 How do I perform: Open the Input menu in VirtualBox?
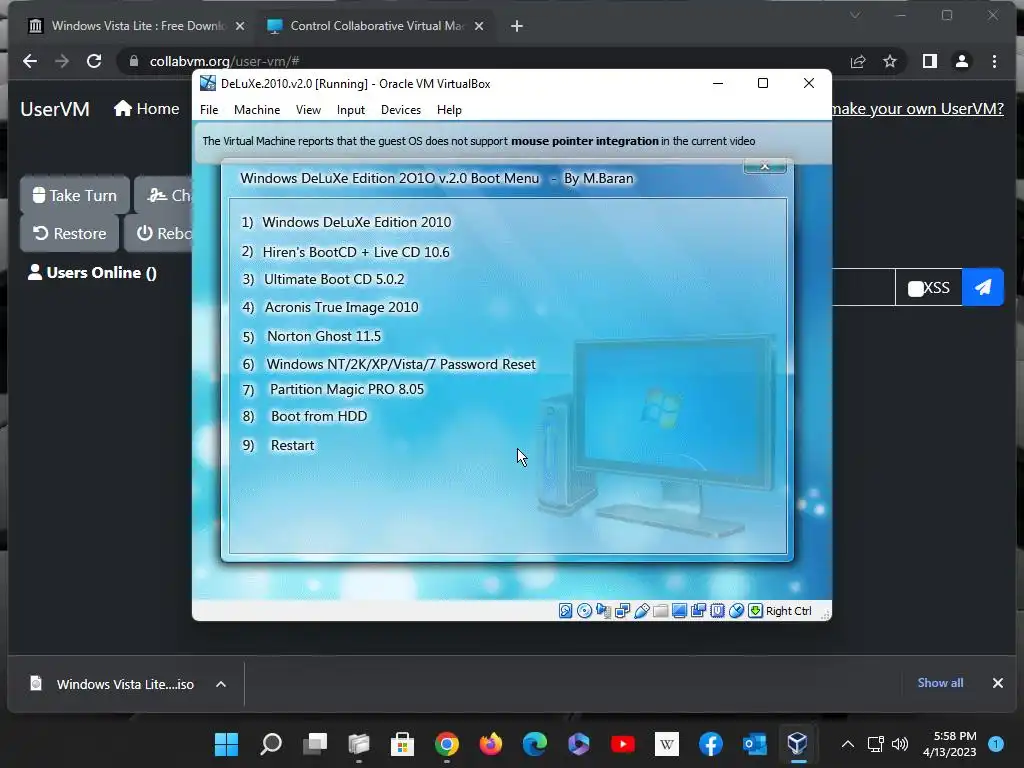351,110
